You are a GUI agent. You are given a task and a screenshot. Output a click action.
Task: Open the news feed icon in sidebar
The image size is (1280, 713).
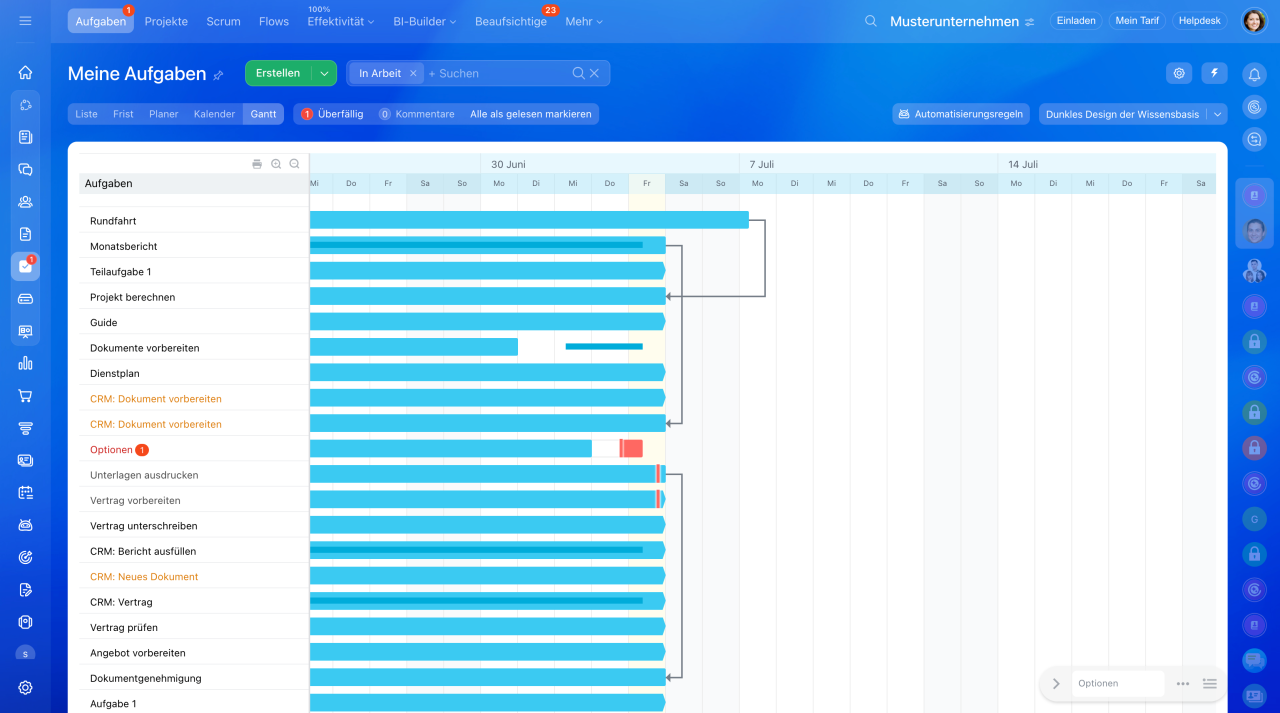25,137
